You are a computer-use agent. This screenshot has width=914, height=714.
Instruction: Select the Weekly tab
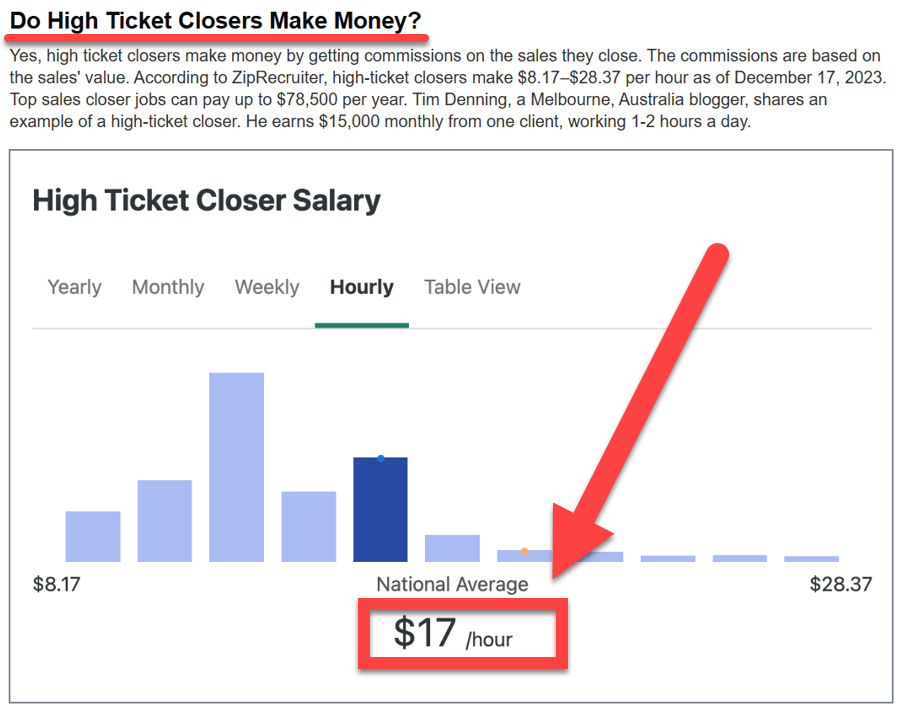coord(267,287)
